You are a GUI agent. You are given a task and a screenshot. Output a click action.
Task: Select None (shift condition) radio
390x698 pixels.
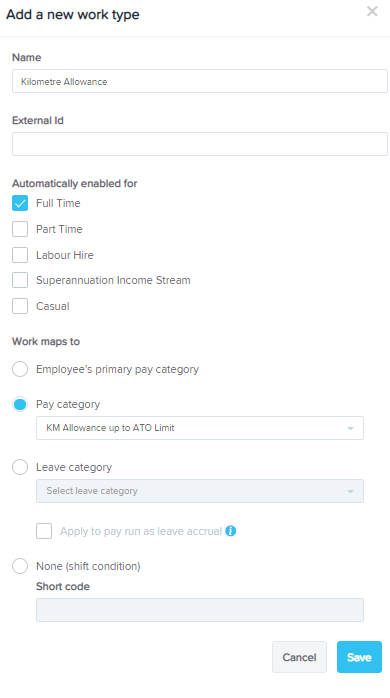20,566
